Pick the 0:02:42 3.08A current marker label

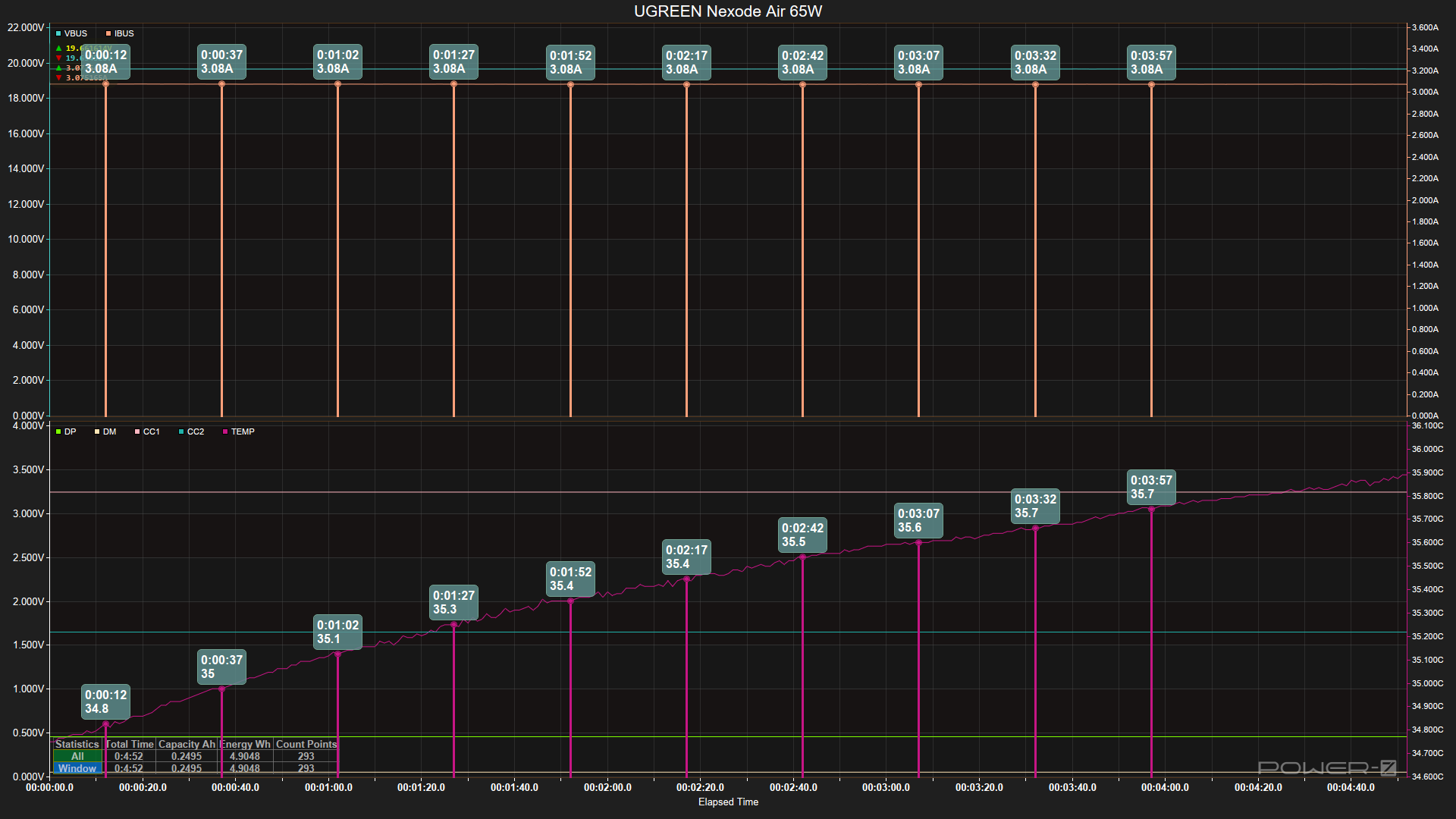(x=802, y=62)
